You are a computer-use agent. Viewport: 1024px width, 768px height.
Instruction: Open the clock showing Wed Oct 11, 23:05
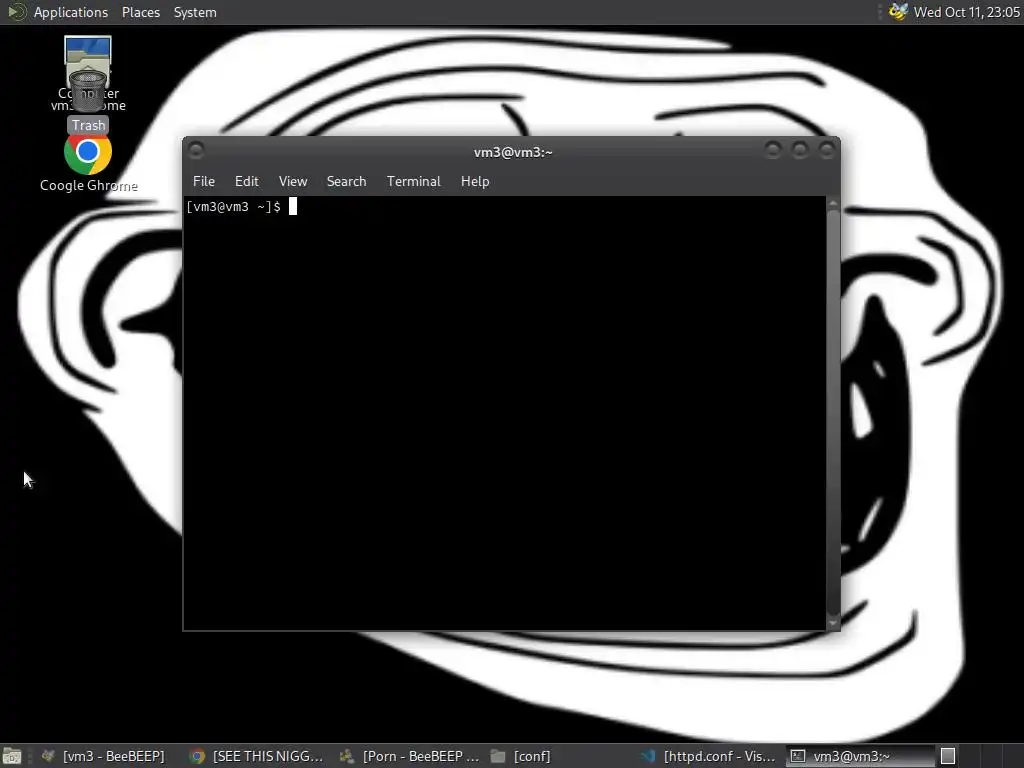[x=967, y=12]
